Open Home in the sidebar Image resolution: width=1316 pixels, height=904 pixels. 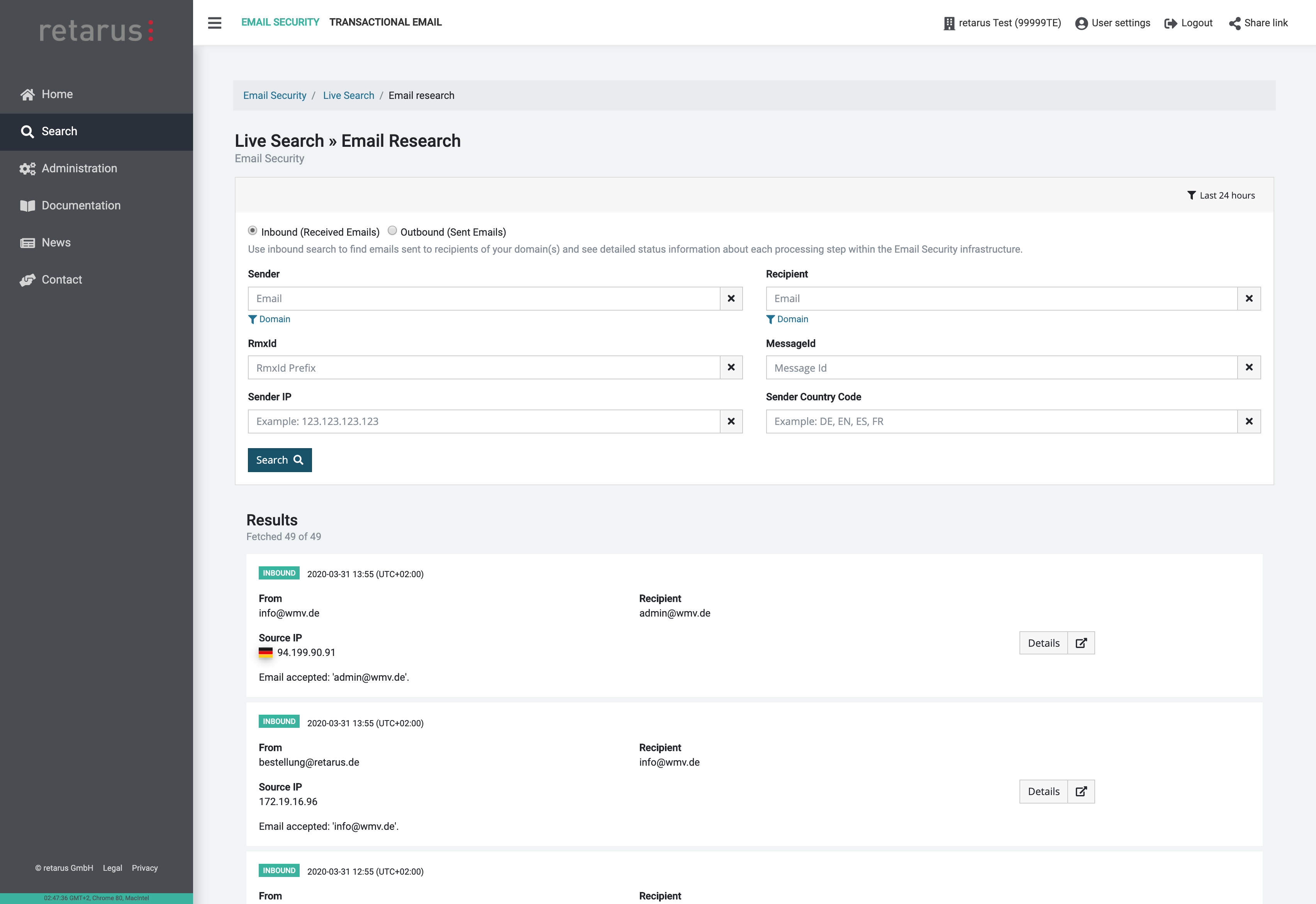[96, 95]
